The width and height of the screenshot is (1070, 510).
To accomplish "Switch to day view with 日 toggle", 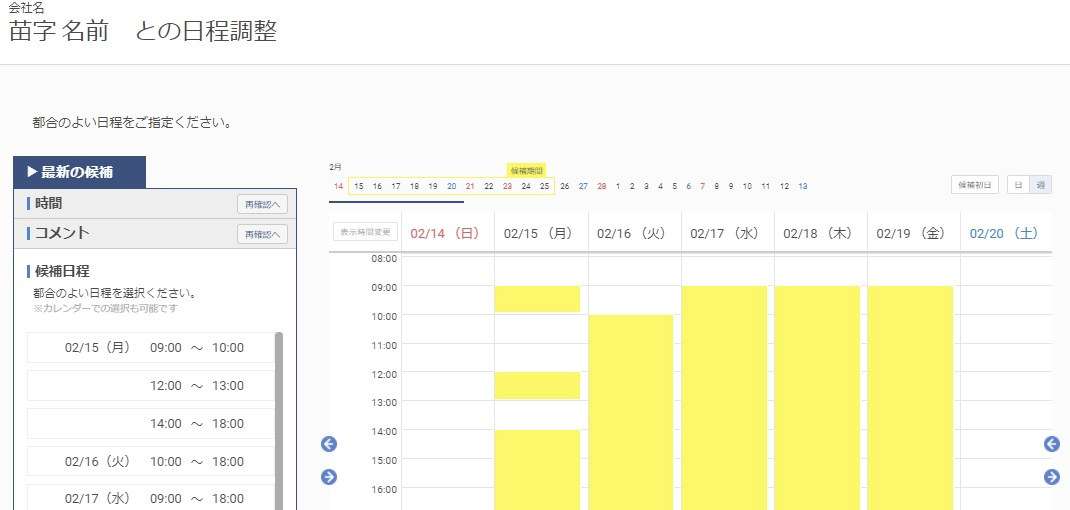I will 1018,185.
